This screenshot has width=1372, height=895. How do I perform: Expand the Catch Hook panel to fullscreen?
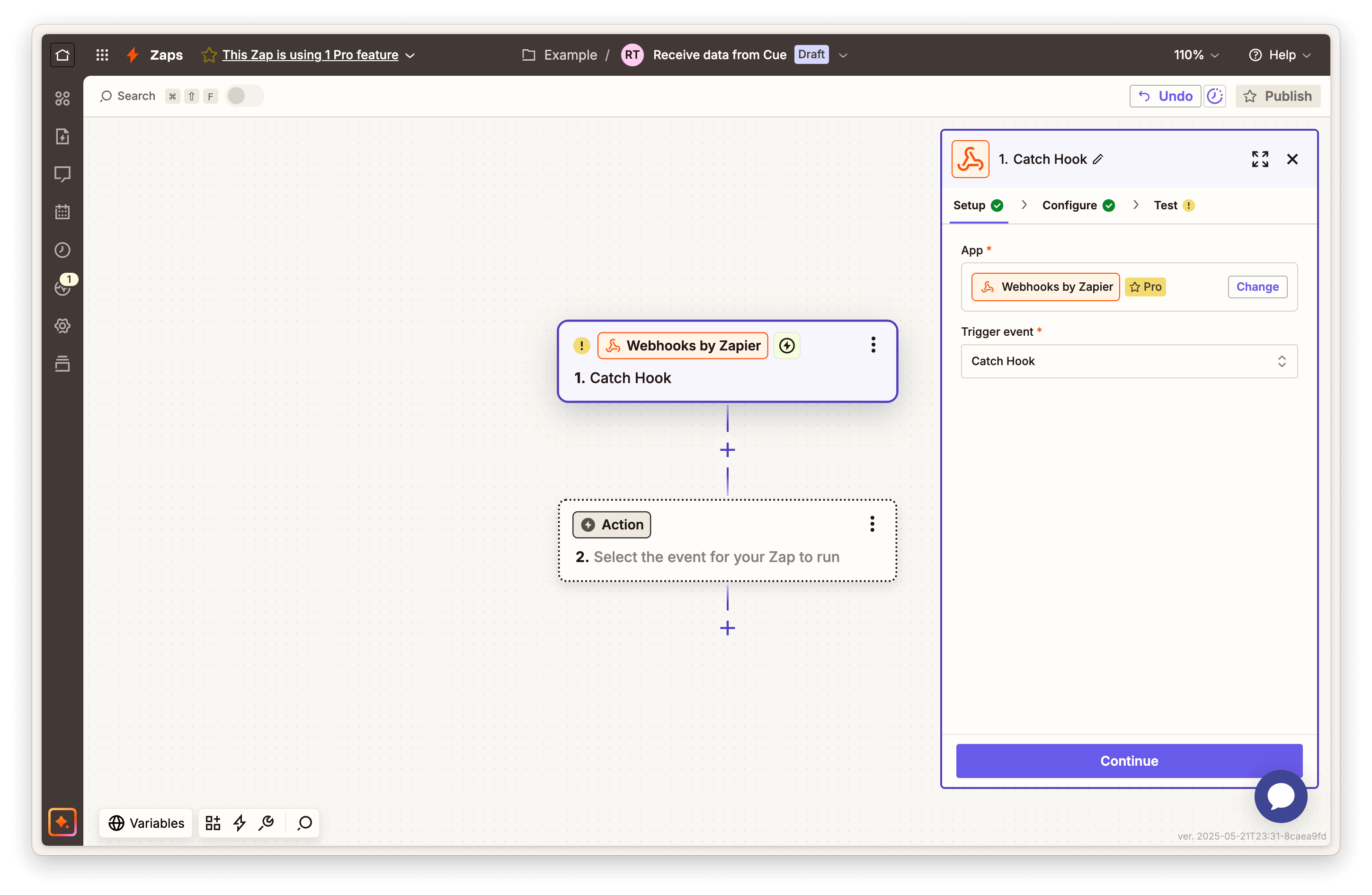pyautogui.click(x=1260, y=159)
